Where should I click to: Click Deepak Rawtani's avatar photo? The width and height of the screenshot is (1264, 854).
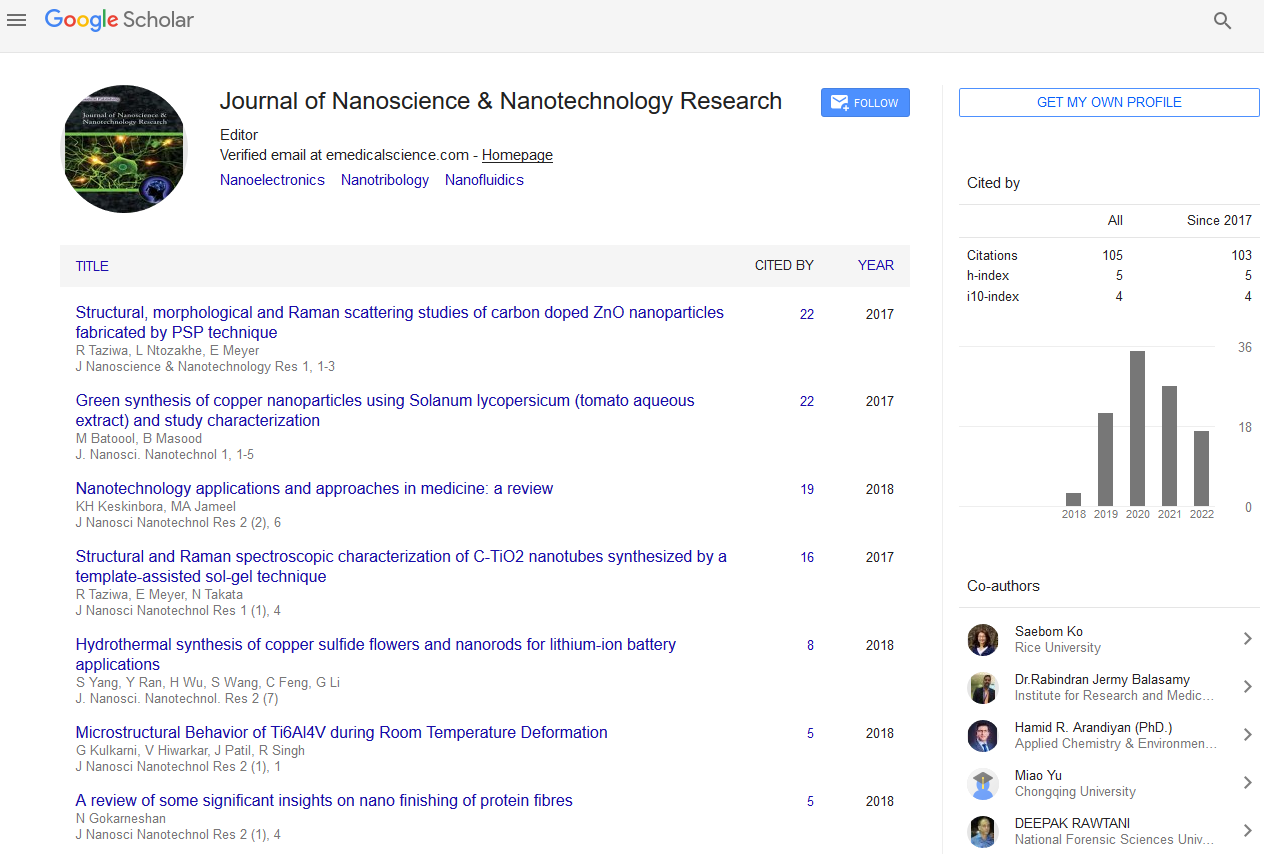pos(983,831)
